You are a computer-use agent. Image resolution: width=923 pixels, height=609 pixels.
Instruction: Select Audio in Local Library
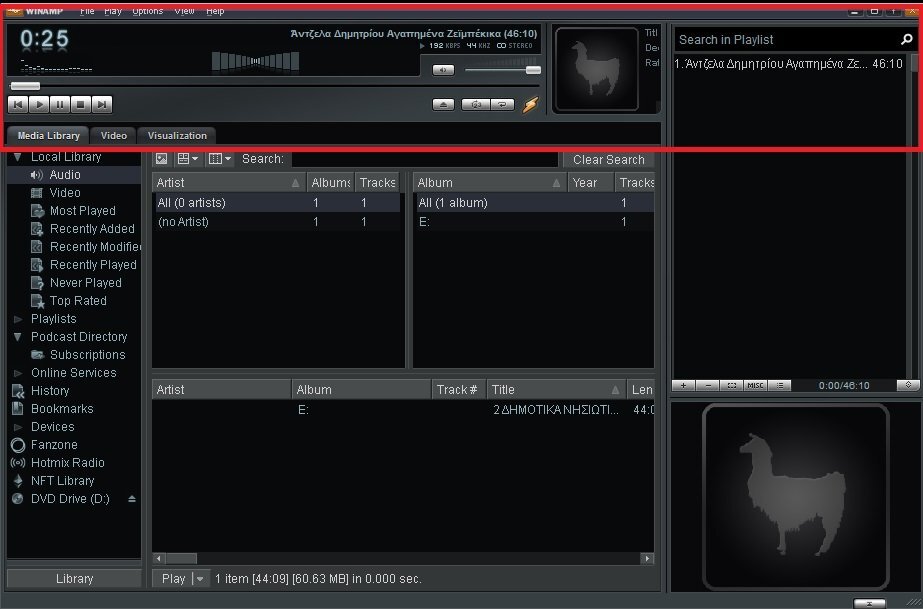(65, 175)
